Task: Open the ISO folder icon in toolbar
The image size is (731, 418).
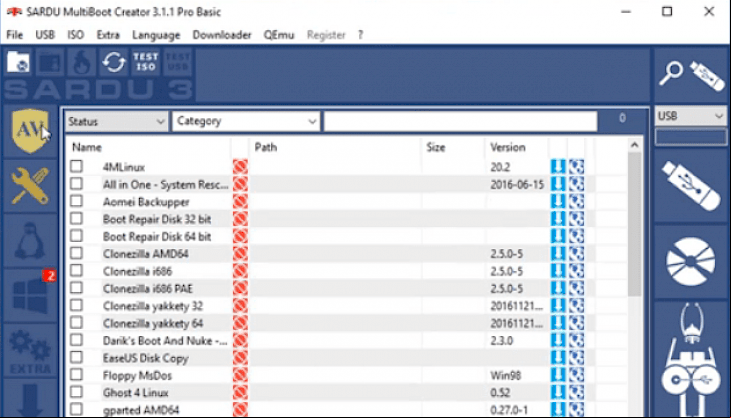Action: (x=18, y=62)
